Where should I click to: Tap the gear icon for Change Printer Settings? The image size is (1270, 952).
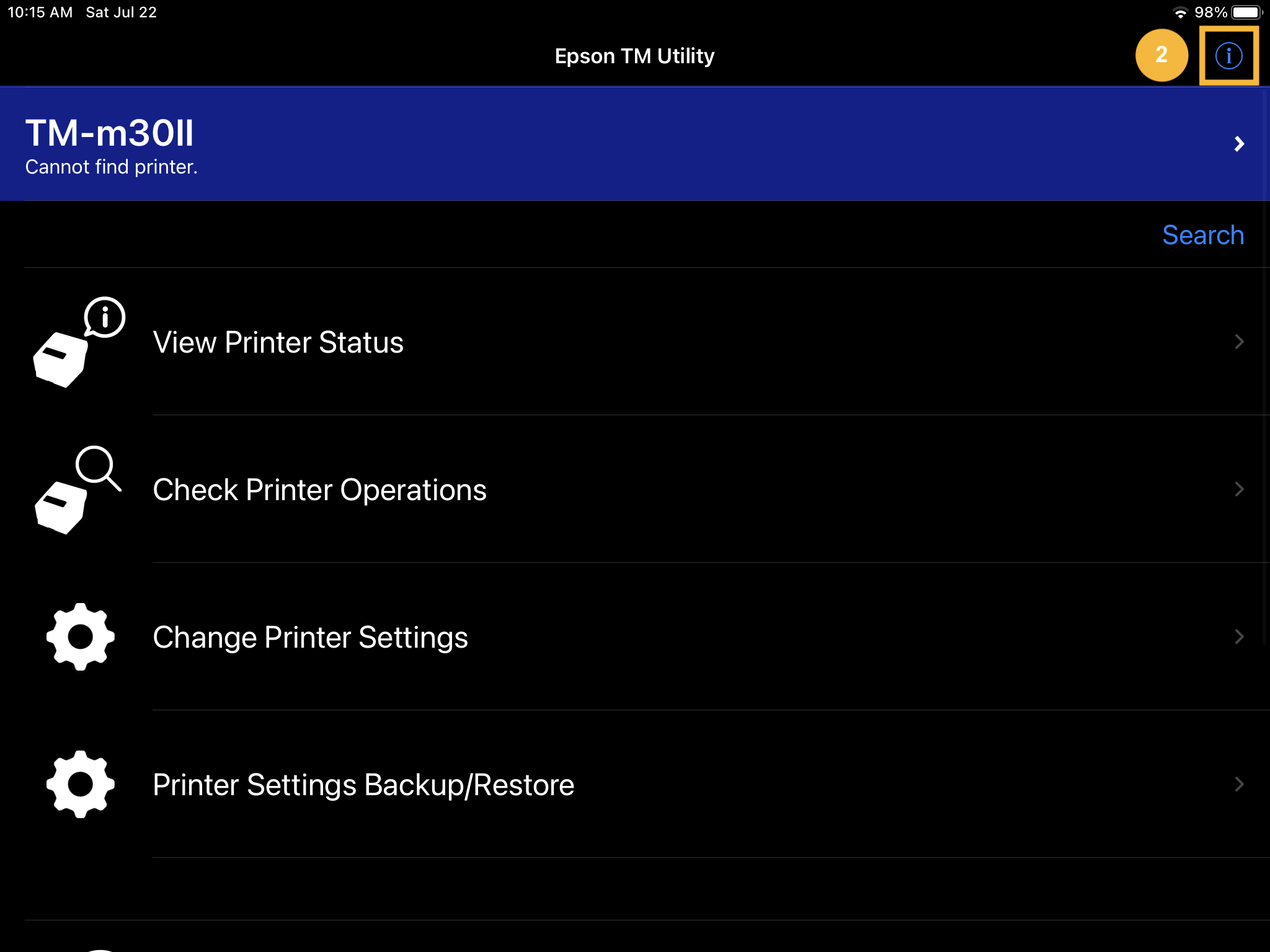pyautogui.click(x=81, y=637)
